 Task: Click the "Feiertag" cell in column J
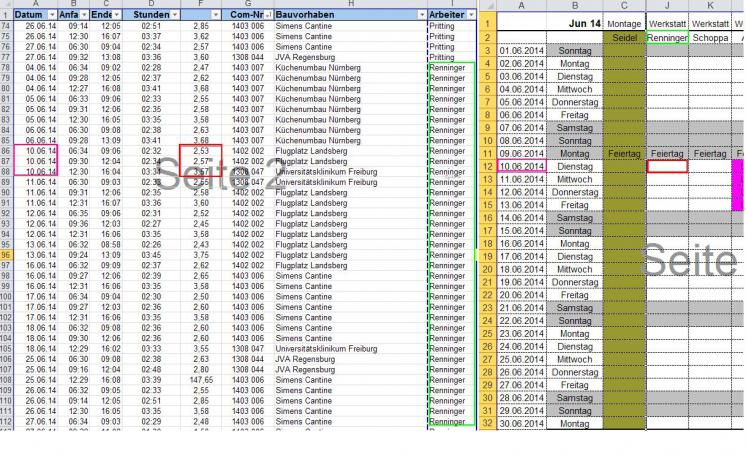coord(667,154)
